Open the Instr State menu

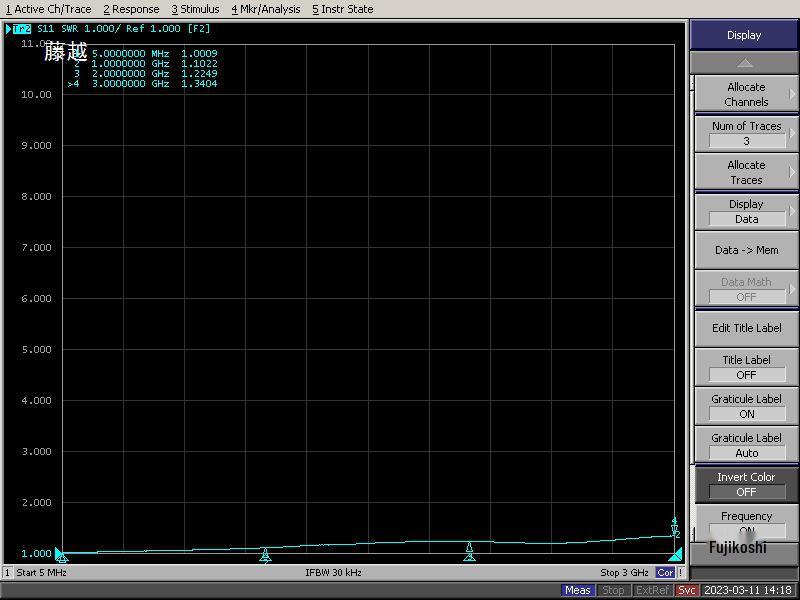(343, 9)
